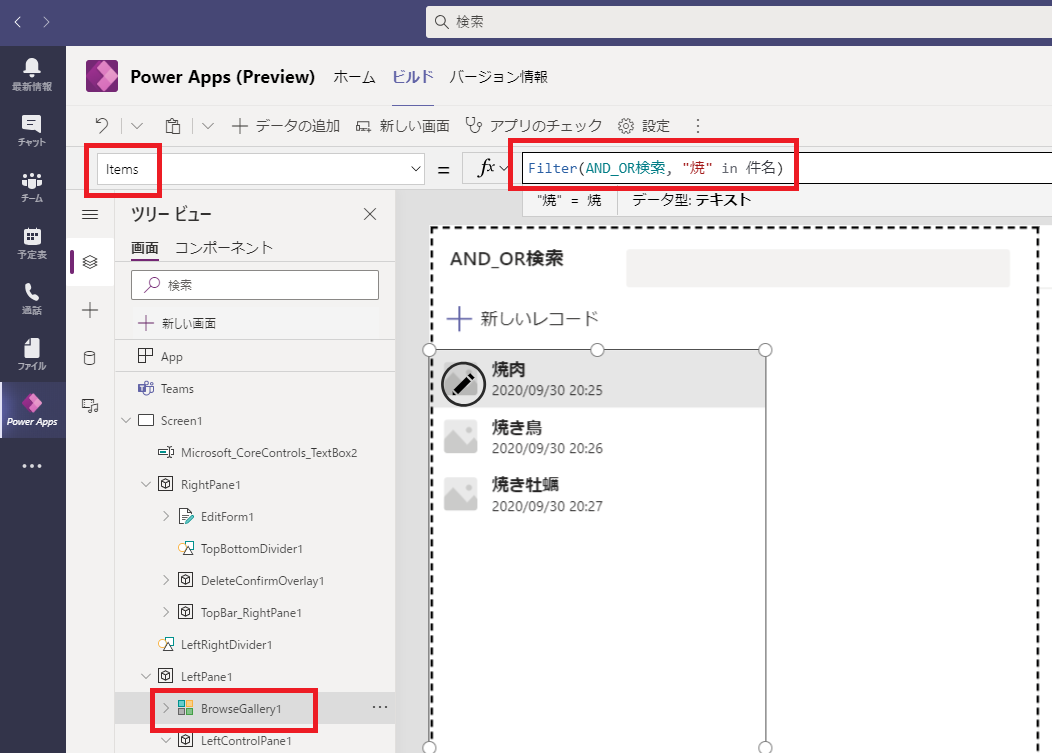
Task: Select the コンポーネント tab
Action: 224,248
